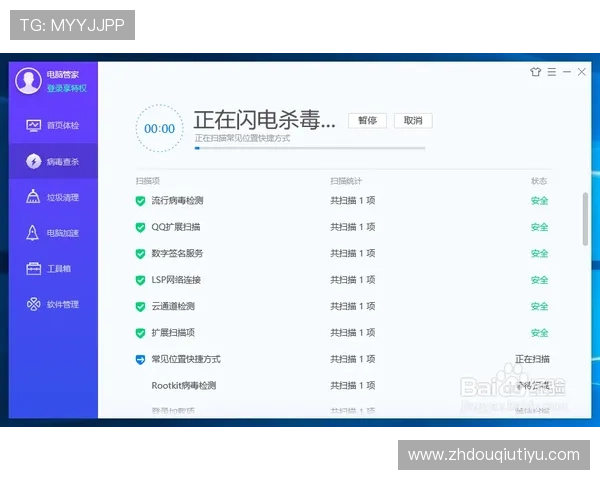
Task: Click the 电脑加速 rocket icon
Action: (33, 233)
